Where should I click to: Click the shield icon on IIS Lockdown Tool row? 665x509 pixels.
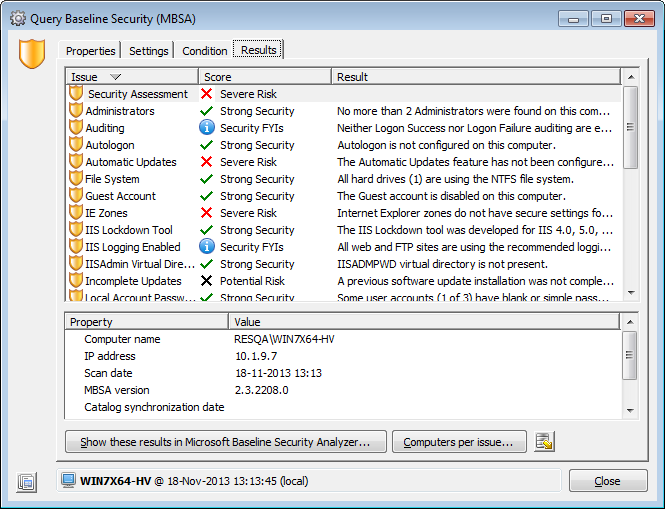click(76, 229)
